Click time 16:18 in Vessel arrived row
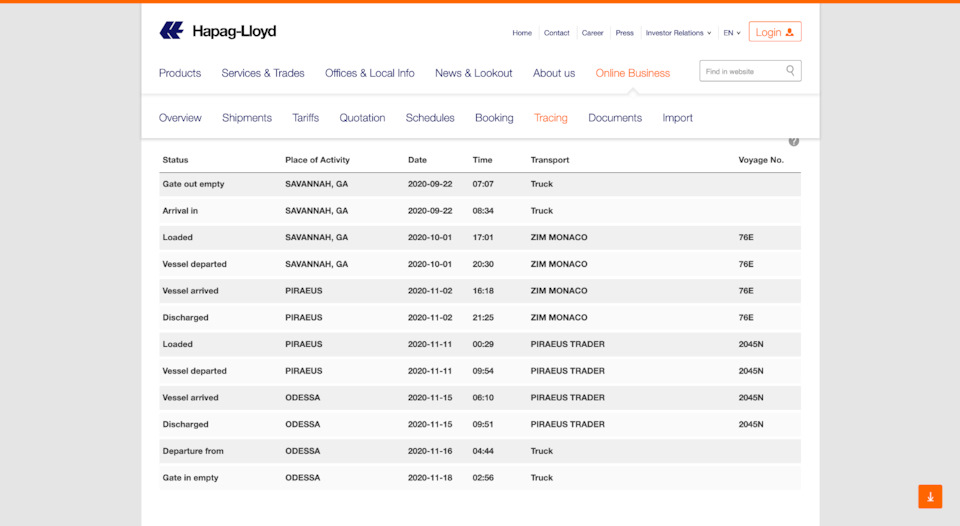 pos(482,291)
